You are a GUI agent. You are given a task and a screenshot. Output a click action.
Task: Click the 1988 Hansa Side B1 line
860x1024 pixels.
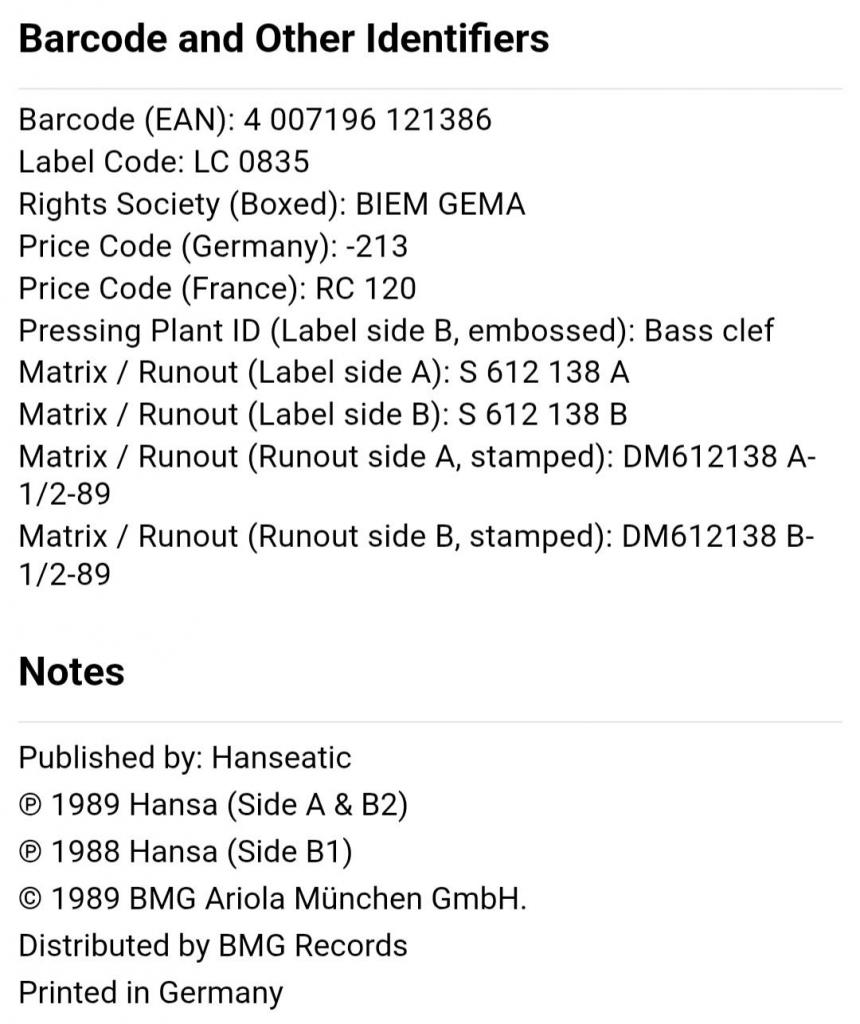coord(186,852)
